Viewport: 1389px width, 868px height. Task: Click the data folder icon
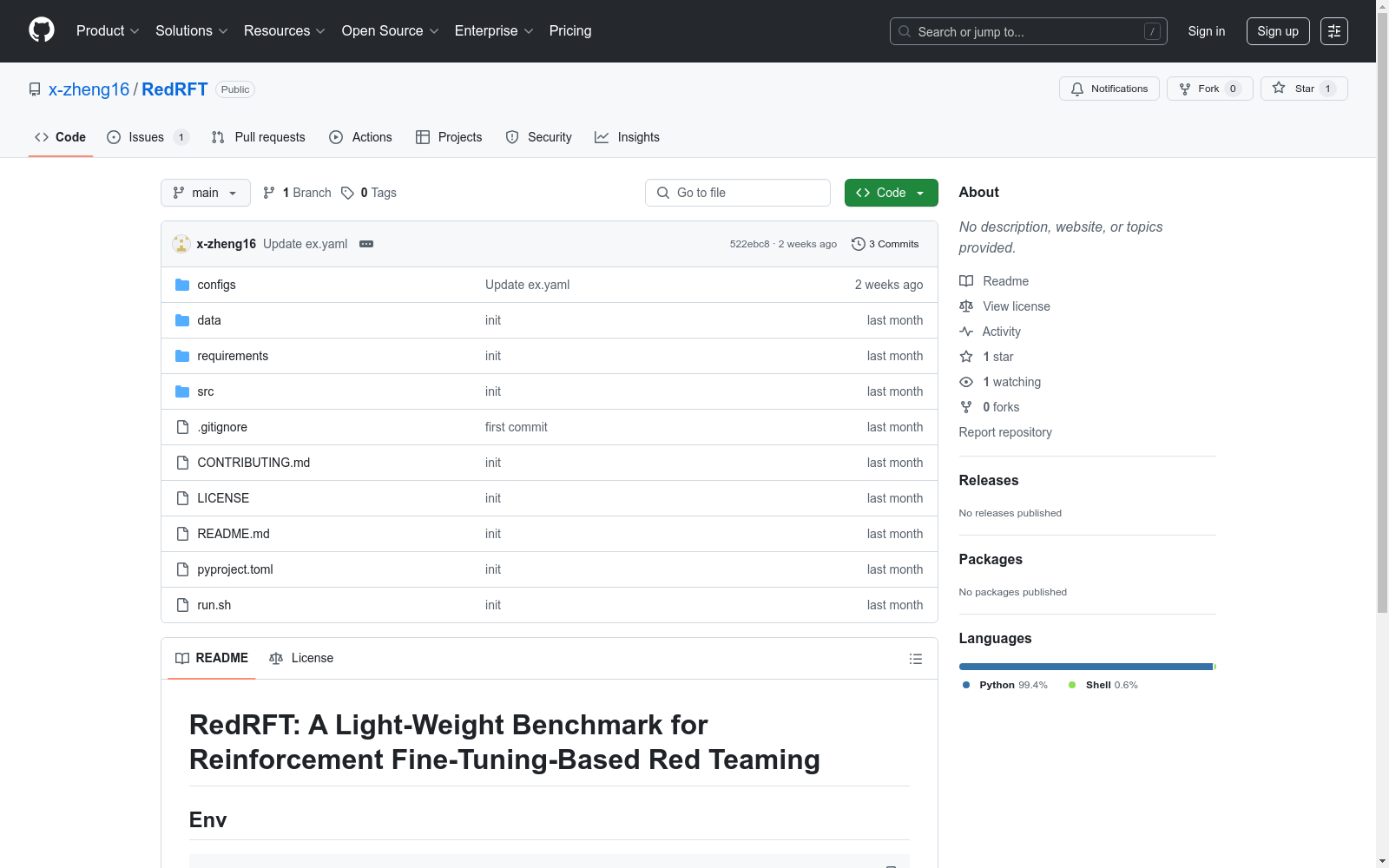click(182, 320)
